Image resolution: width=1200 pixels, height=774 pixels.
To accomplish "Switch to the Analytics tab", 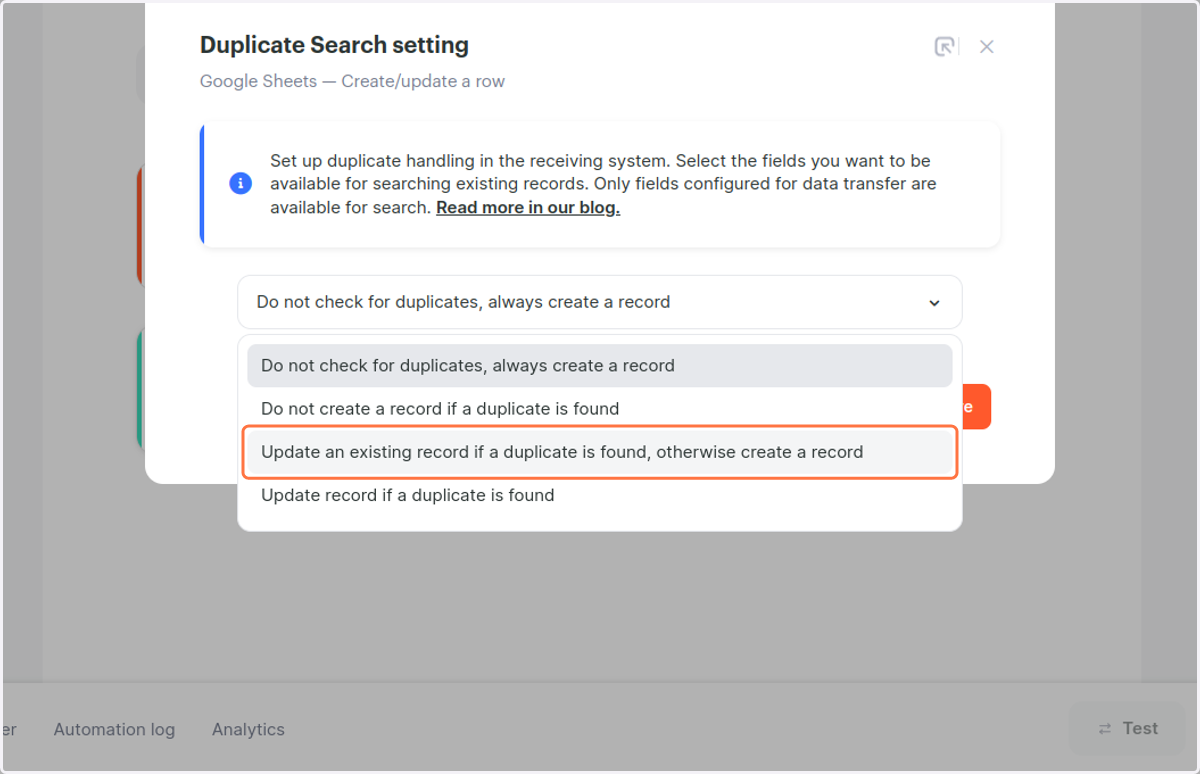I will (248, 730).
